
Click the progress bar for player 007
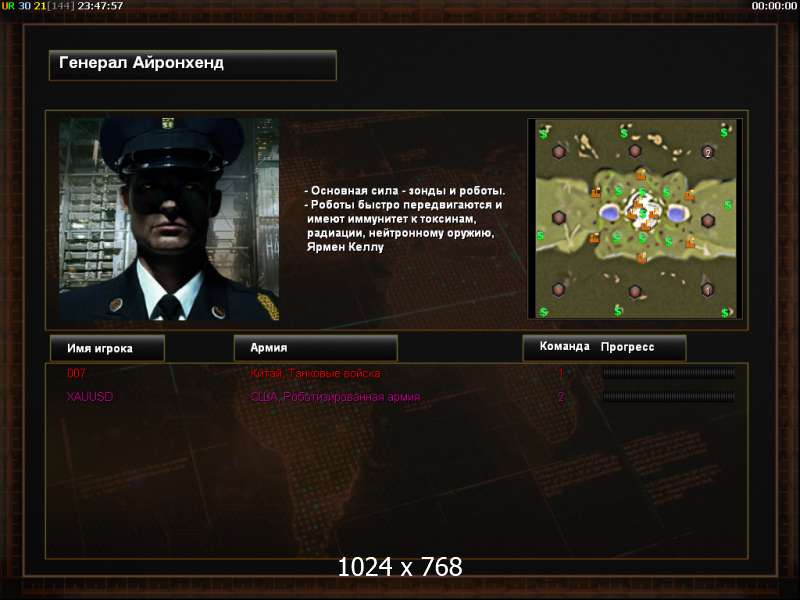point(669,373)
